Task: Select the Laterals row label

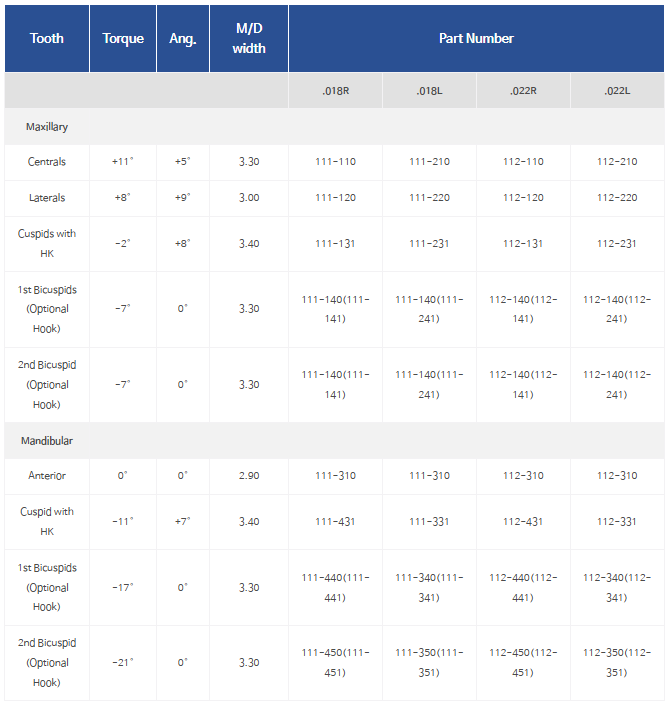Action: [x=47, y=198]
